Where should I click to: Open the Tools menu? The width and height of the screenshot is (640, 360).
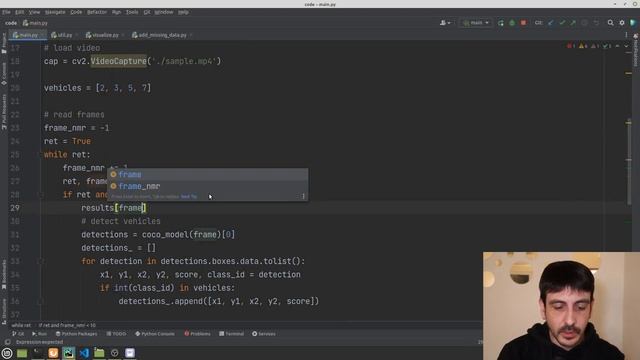tap(132, 12)
